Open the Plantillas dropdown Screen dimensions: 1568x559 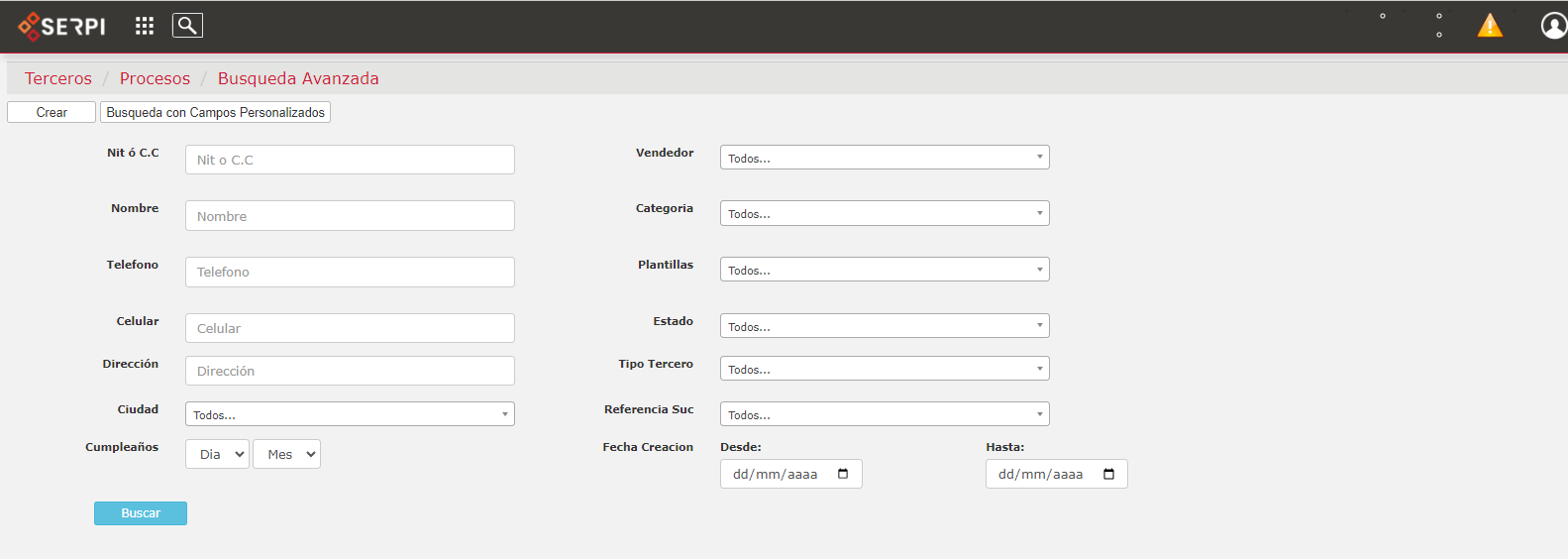(885, 270)
